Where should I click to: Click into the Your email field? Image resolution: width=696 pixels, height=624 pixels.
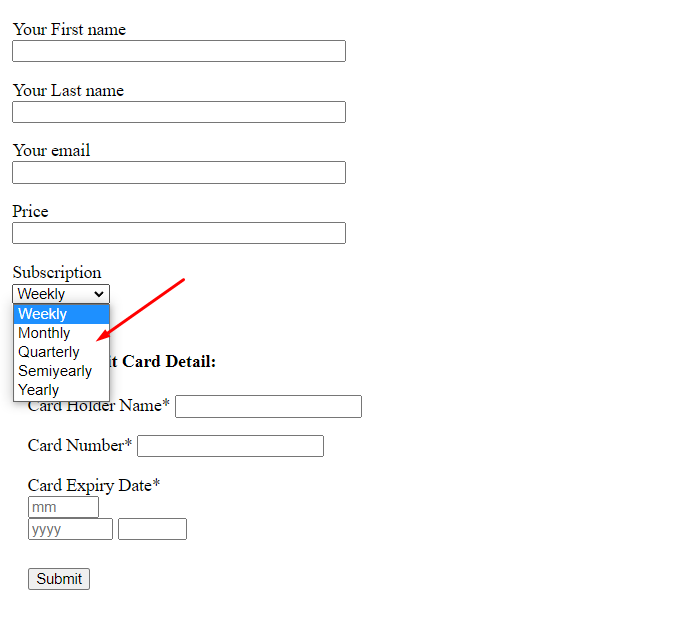tap(179, 172)
